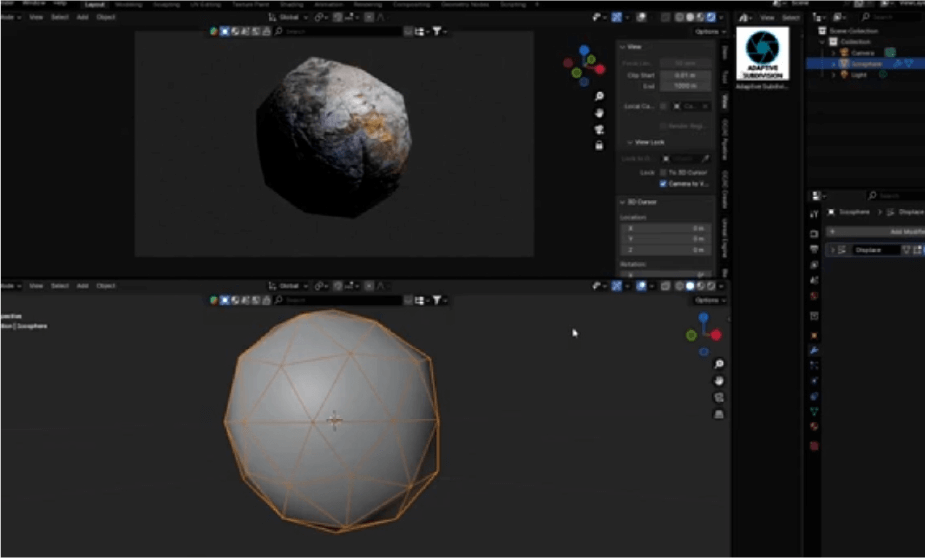This screenshot has width=925, height=558.
Task: Toggle the Local Camera checkbox
Action: tap(663, 106)
